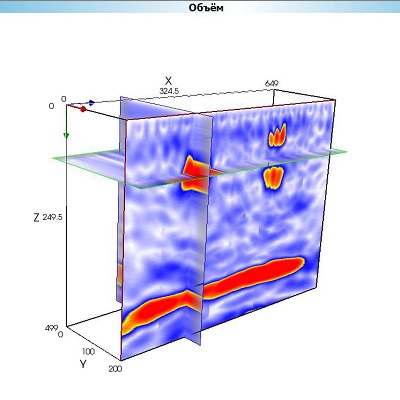The width and height of the screenshot is (400, 400).
Task: Click the 499 tick on Z axis
Action: [51, 328]
